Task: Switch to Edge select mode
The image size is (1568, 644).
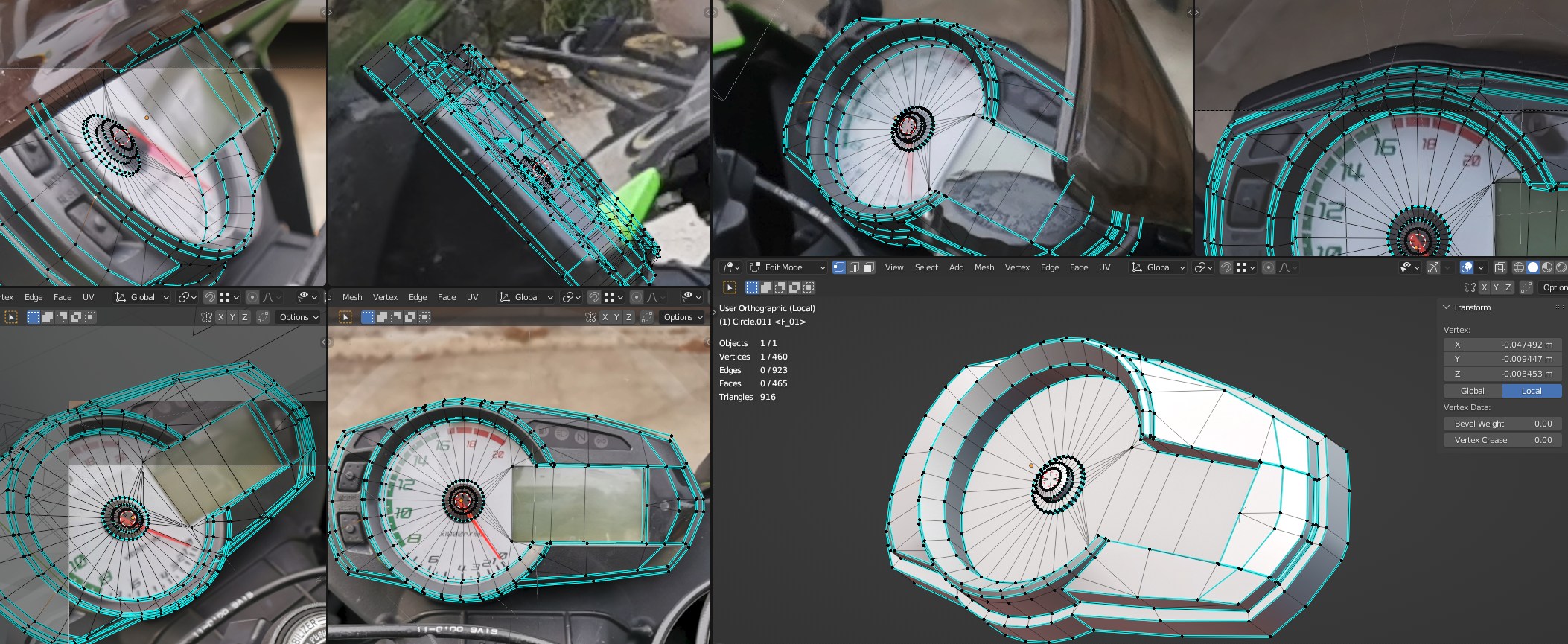Action: tap(854, 267)
